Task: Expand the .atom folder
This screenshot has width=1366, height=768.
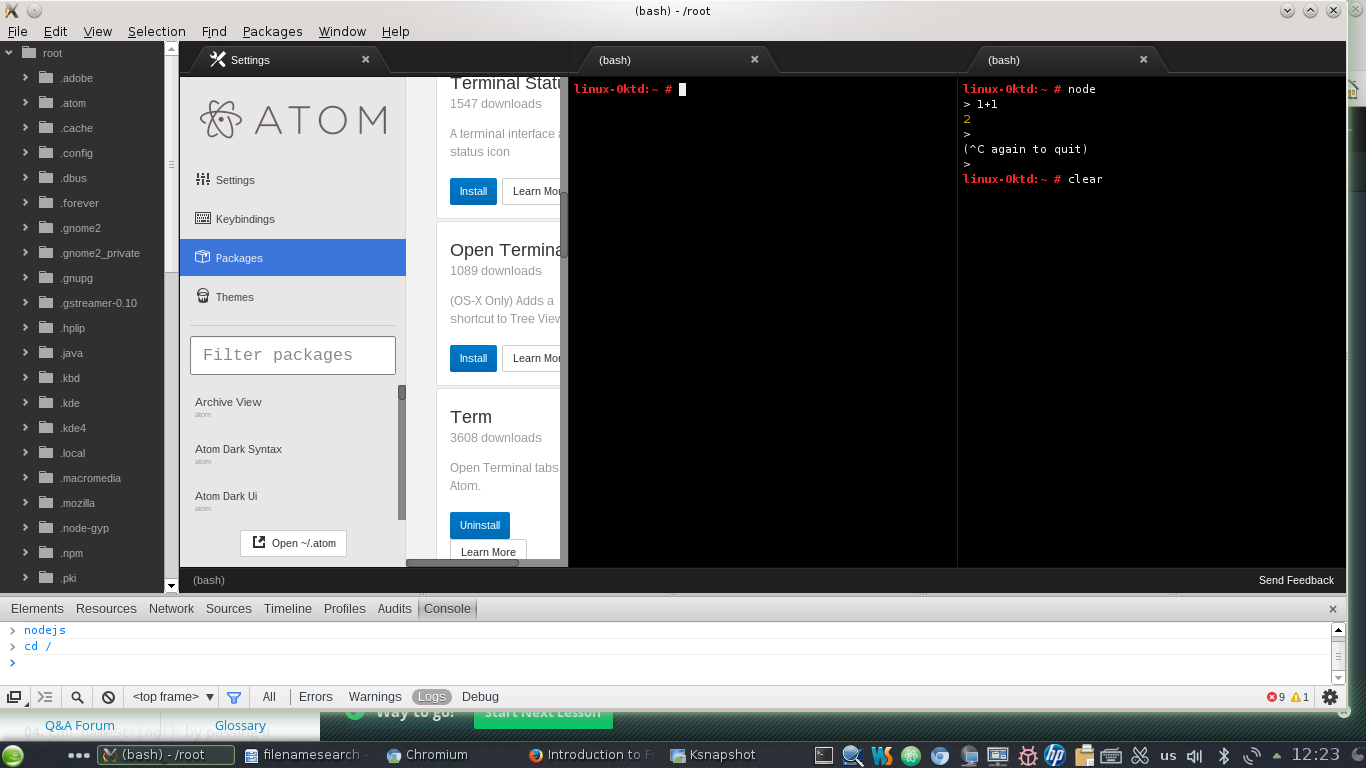Action: click(26, 103)
